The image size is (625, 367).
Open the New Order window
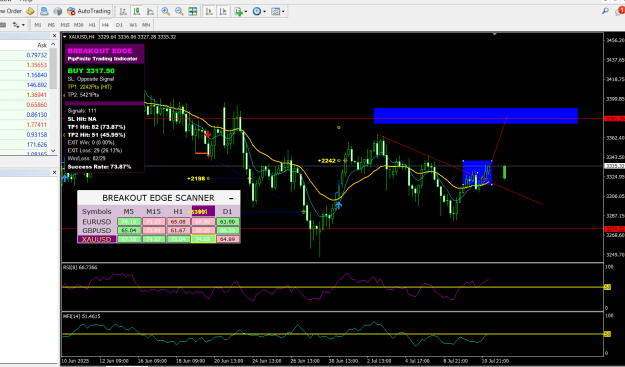[x=11, y=11]
